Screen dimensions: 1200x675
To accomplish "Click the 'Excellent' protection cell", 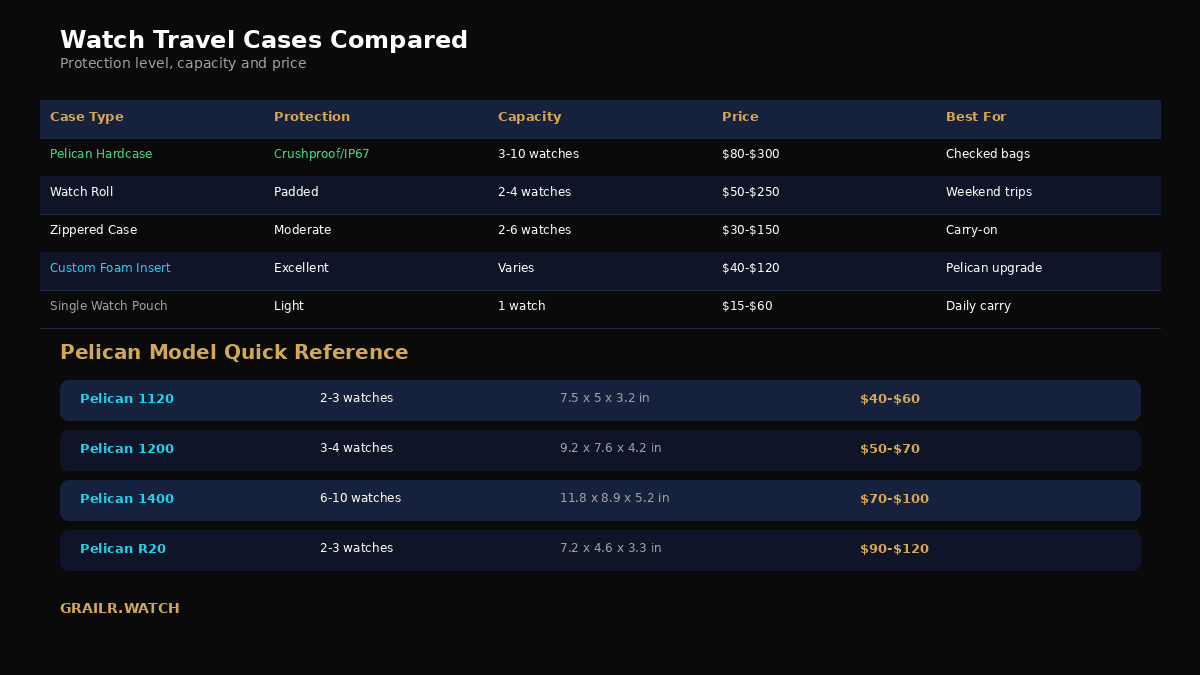I will click(301, 268).
